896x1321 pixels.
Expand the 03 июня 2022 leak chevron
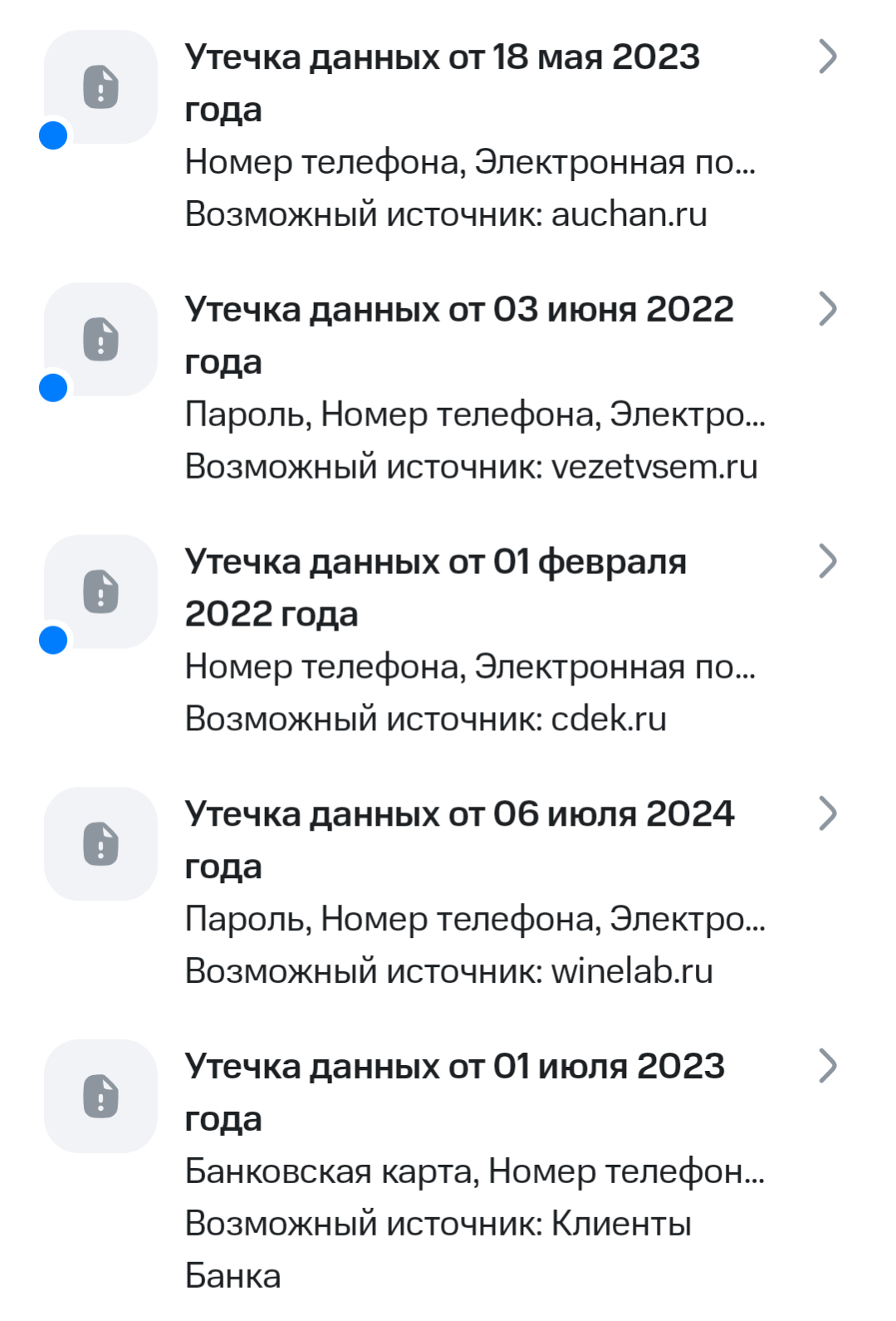click(827, 309)
